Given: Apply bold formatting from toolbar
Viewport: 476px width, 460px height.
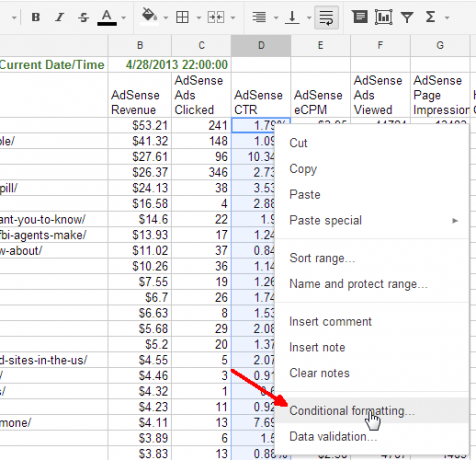Looking at the screenshot, I should tap(36, 17).
